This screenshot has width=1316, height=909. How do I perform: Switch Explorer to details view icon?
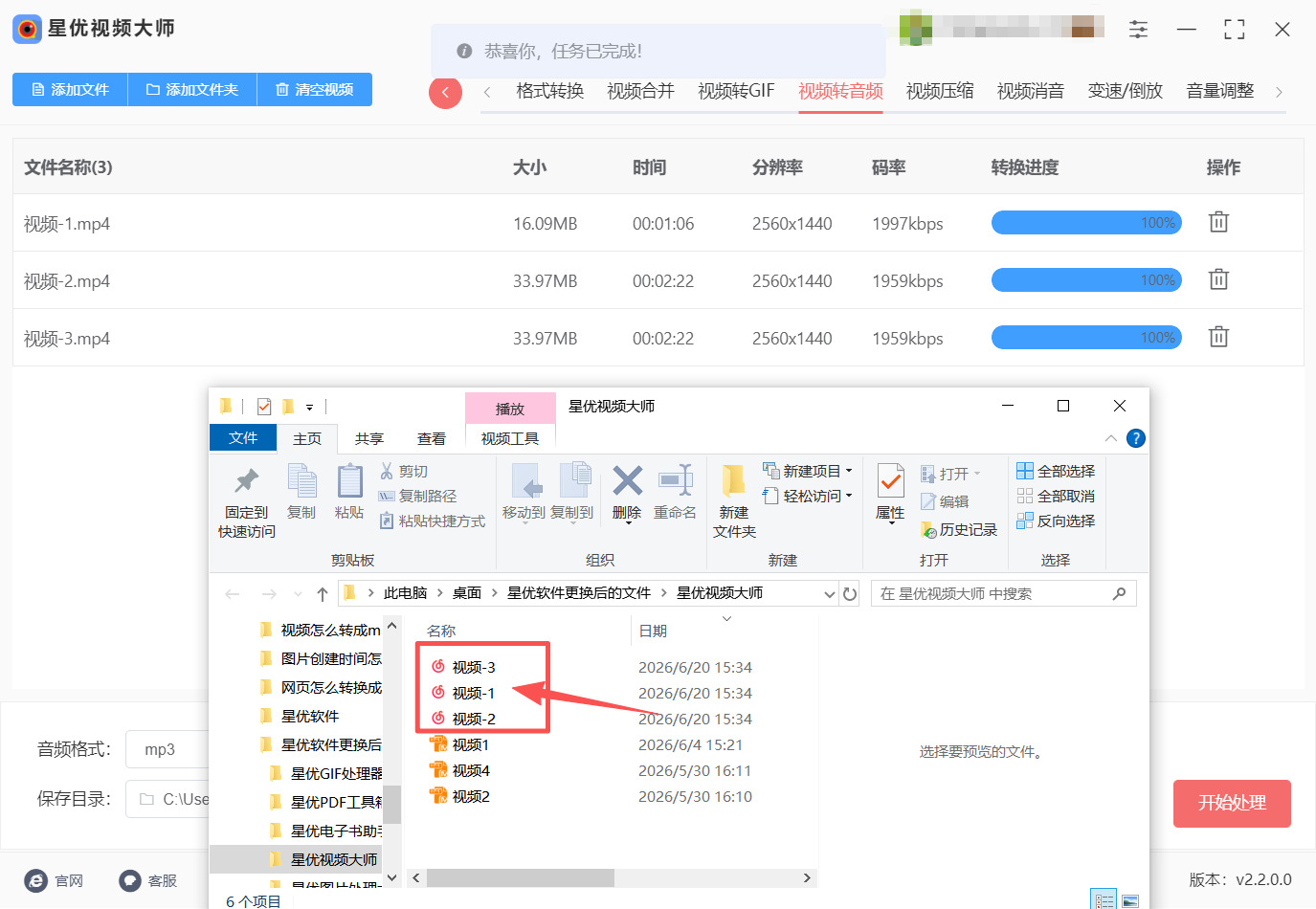click(1104, 899)
